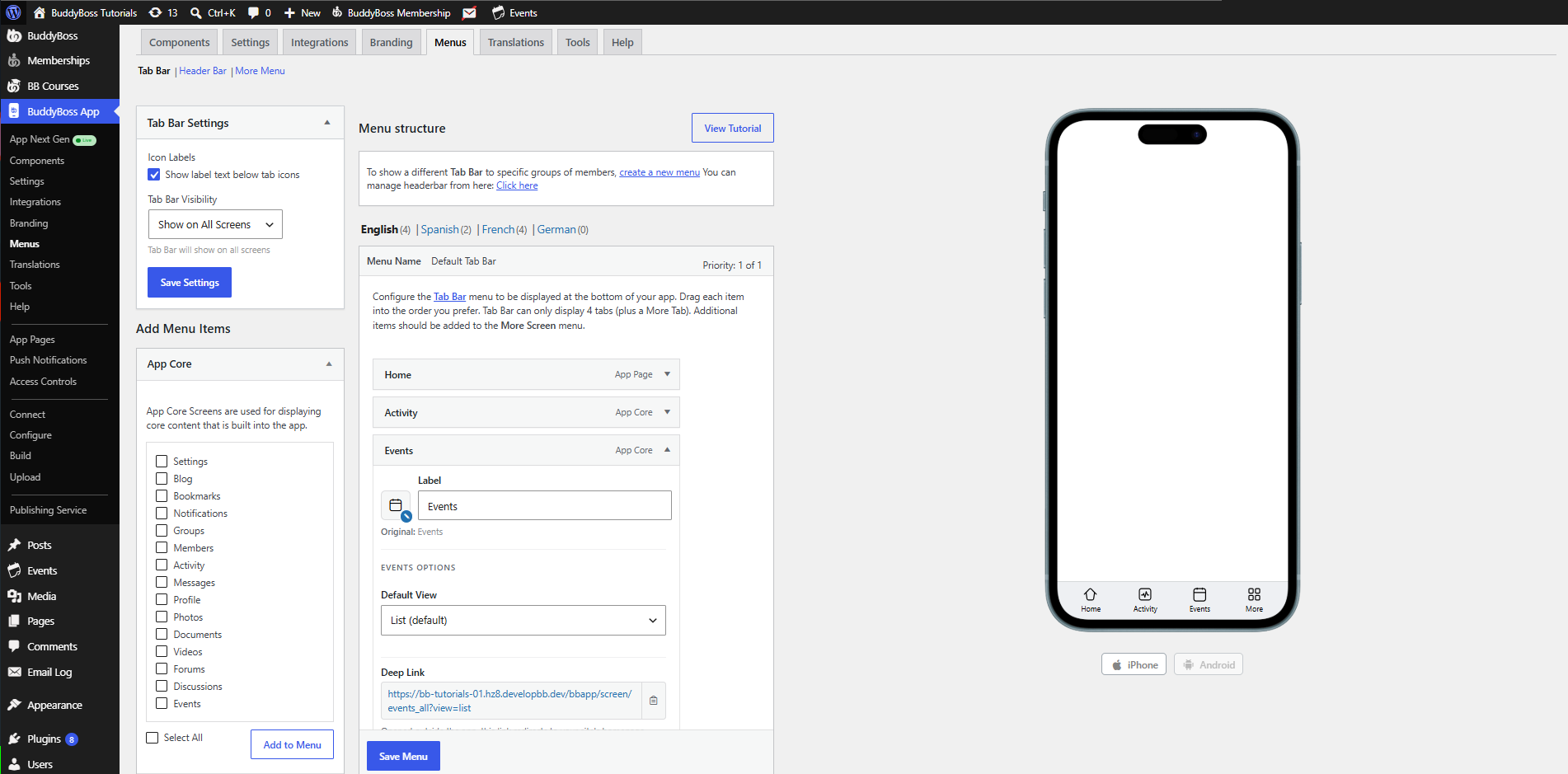This screenshot has height=774, width=1568.
Task: Open the Tab Bar Visibility dropdown
Action: tap(215, 224)
